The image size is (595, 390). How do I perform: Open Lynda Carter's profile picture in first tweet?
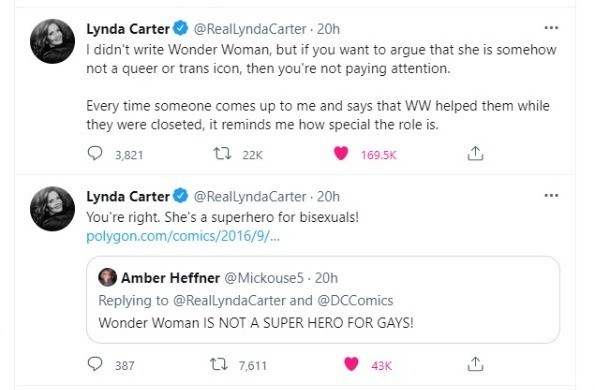tap(52, 41)
